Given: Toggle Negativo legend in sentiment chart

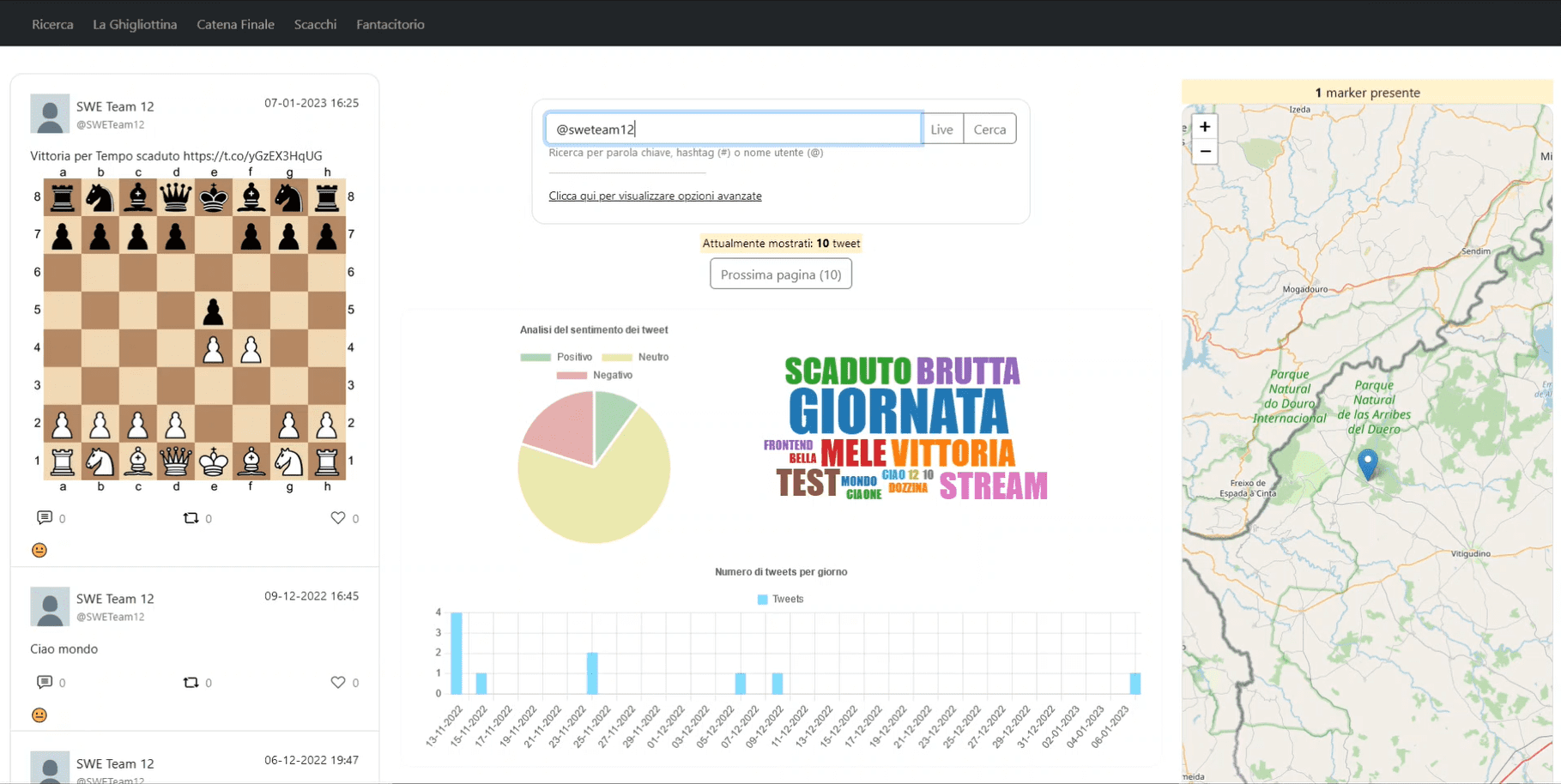Looking at the screenshot, I should [x=594, y=376].
